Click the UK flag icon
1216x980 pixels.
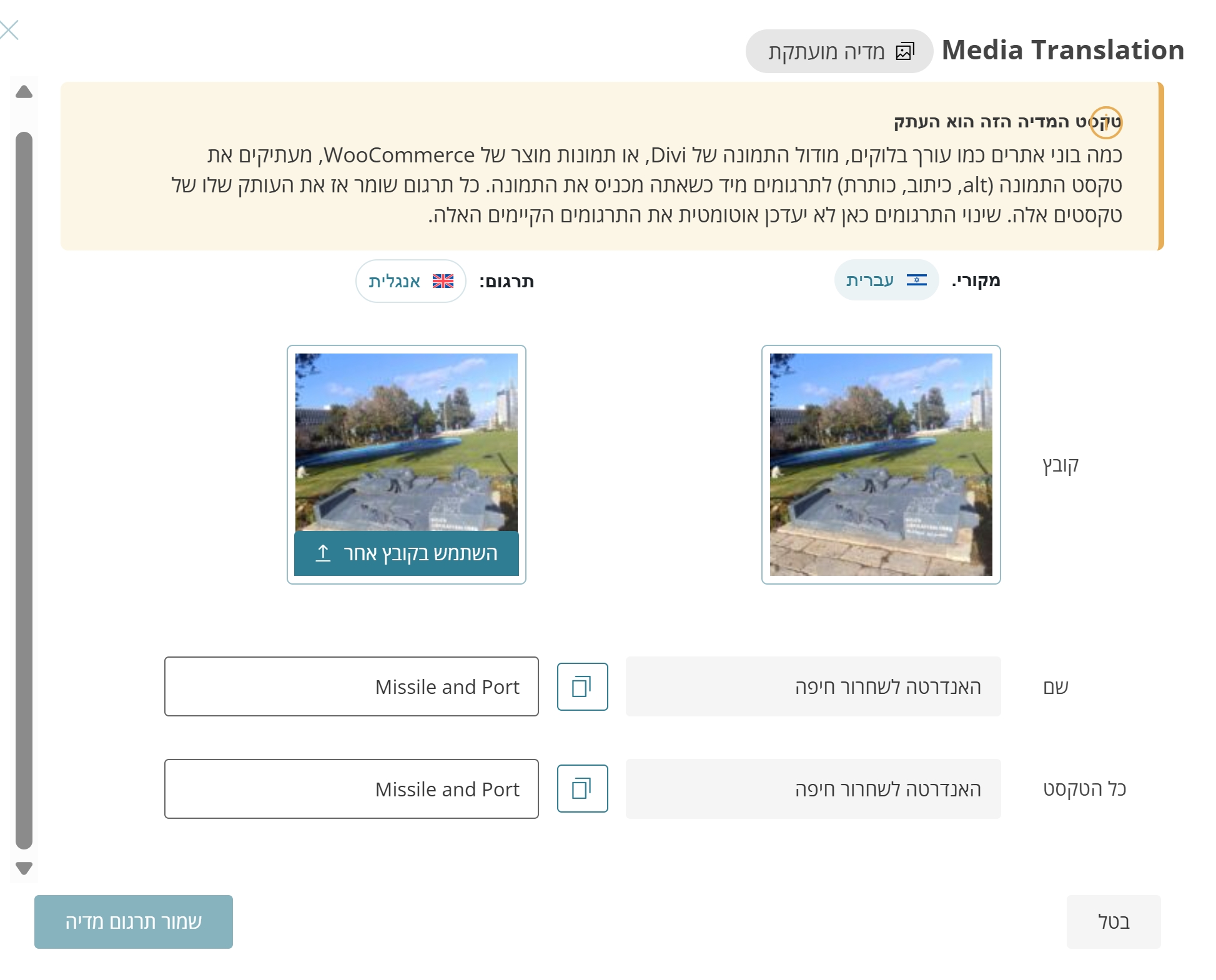point(443,281)
